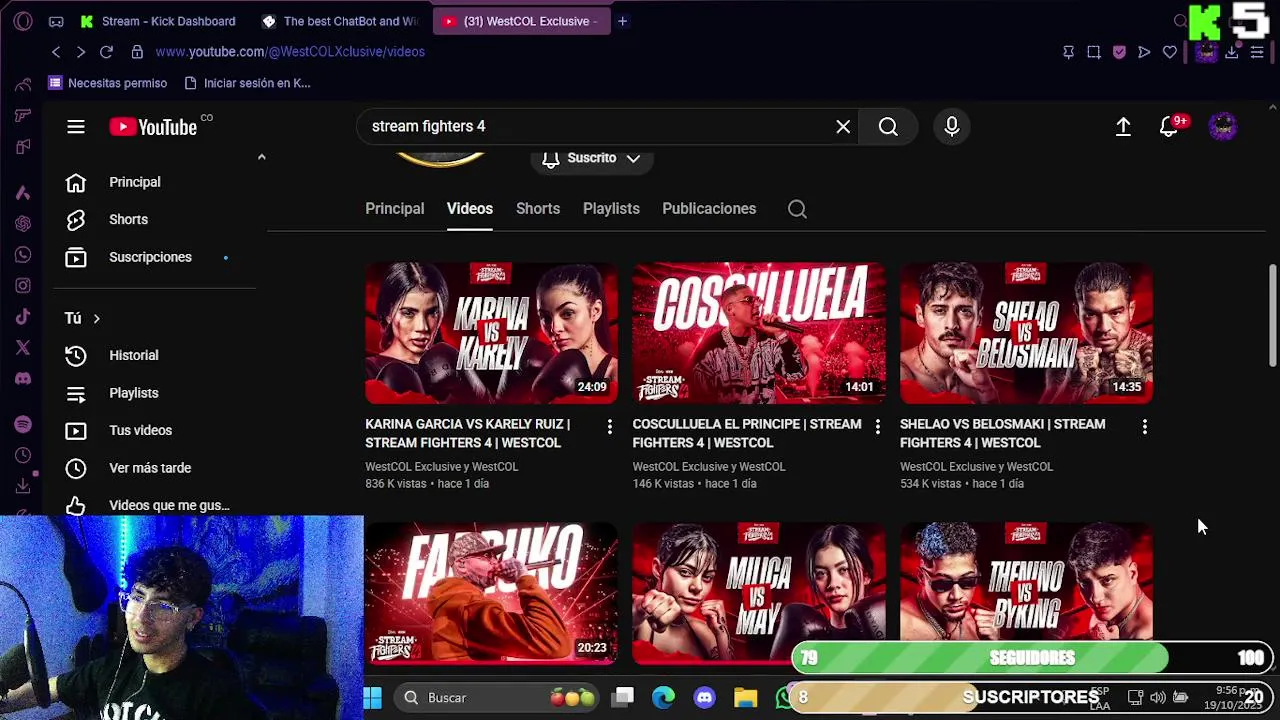The width and height of the screenshot is (1280, 720).
Task: Reload the page
Action: click(x=106, y=52)
